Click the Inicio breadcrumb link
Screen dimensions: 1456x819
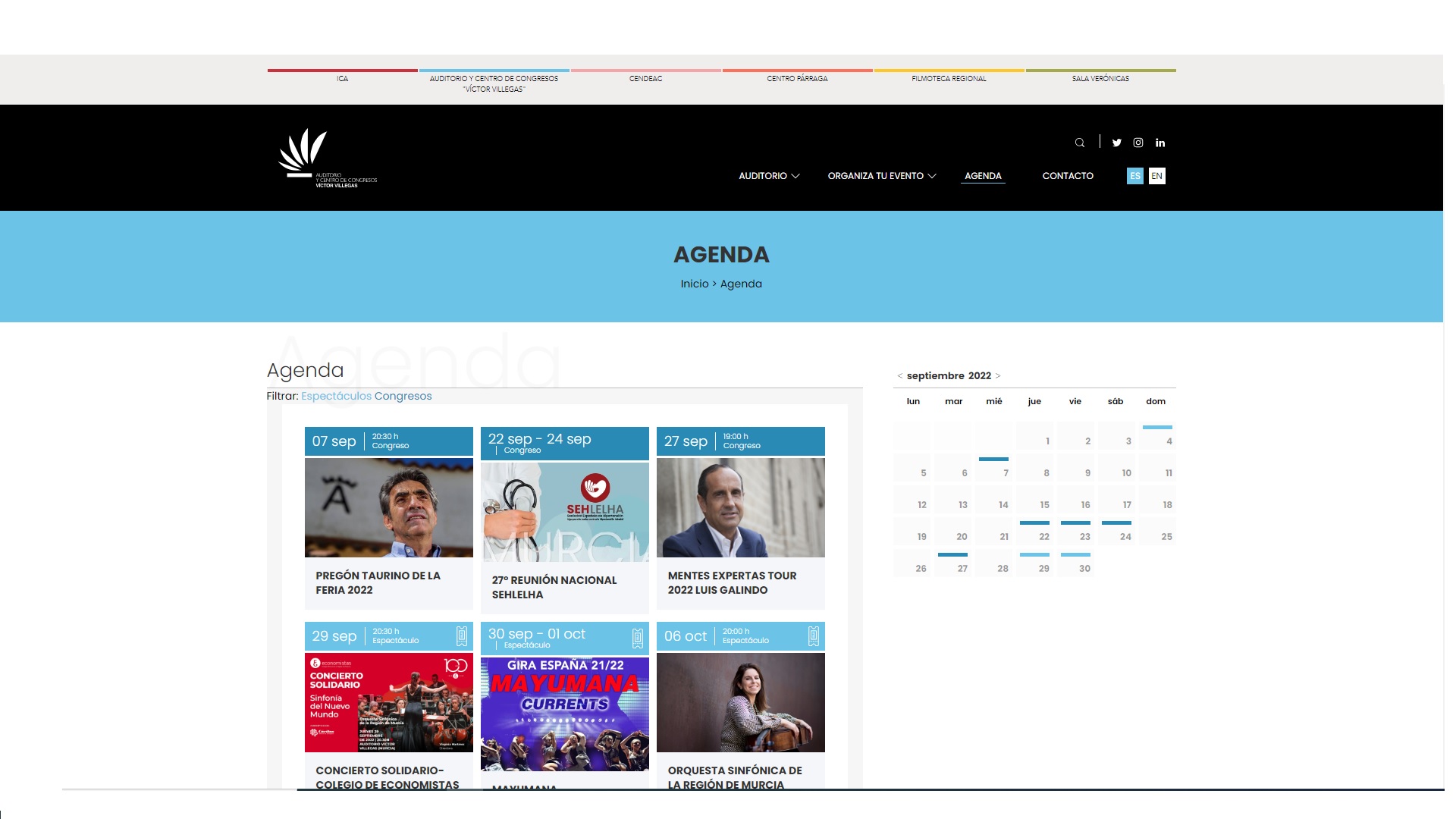[694, 284]
